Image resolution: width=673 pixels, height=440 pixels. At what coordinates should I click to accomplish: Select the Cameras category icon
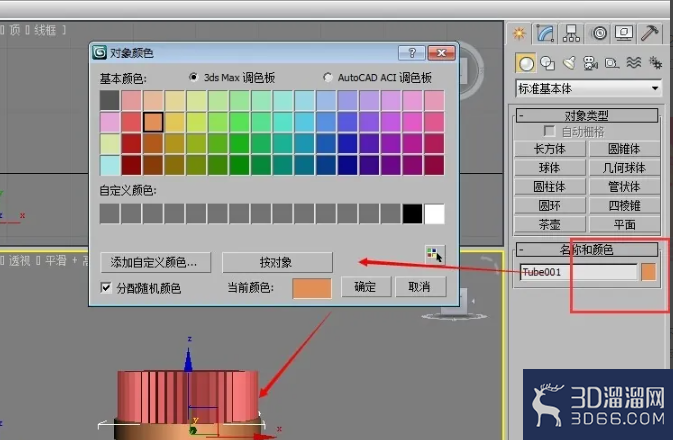(591, 64)
